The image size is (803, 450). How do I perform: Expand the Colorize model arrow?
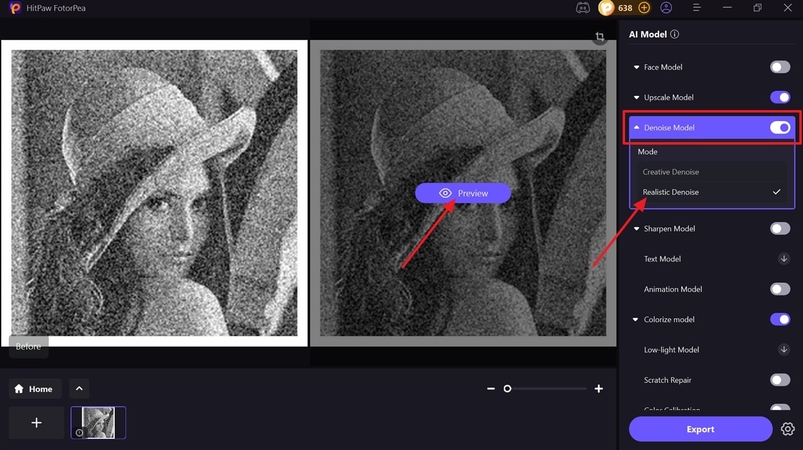(x=636, y=319)
